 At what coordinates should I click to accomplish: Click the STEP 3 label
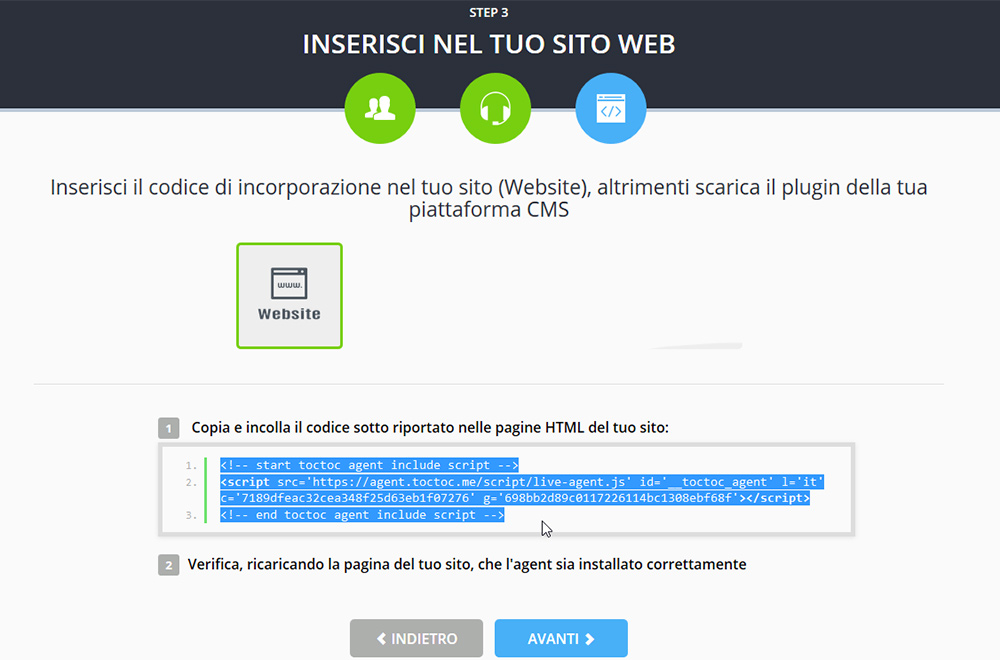pos(489,12)
